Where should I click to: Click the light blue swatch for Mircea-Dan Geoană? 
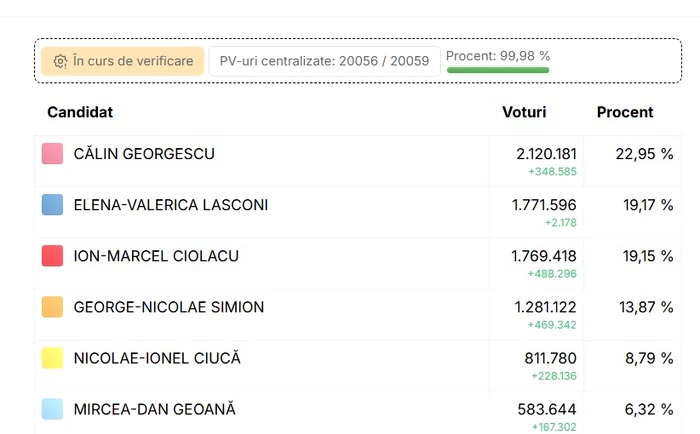tap(52, 409)
